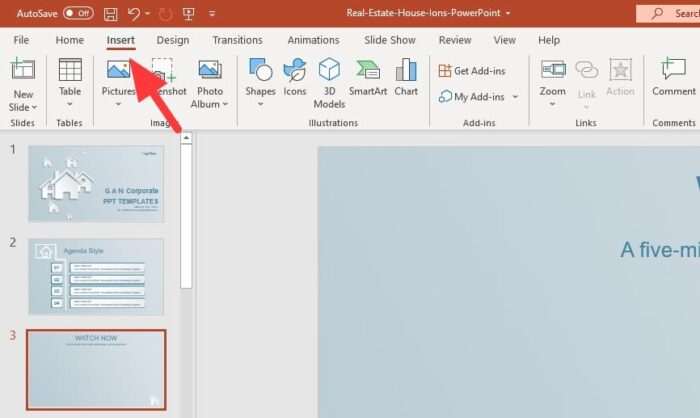Expand the Zoom dropdown arrow

click(552, 104)
